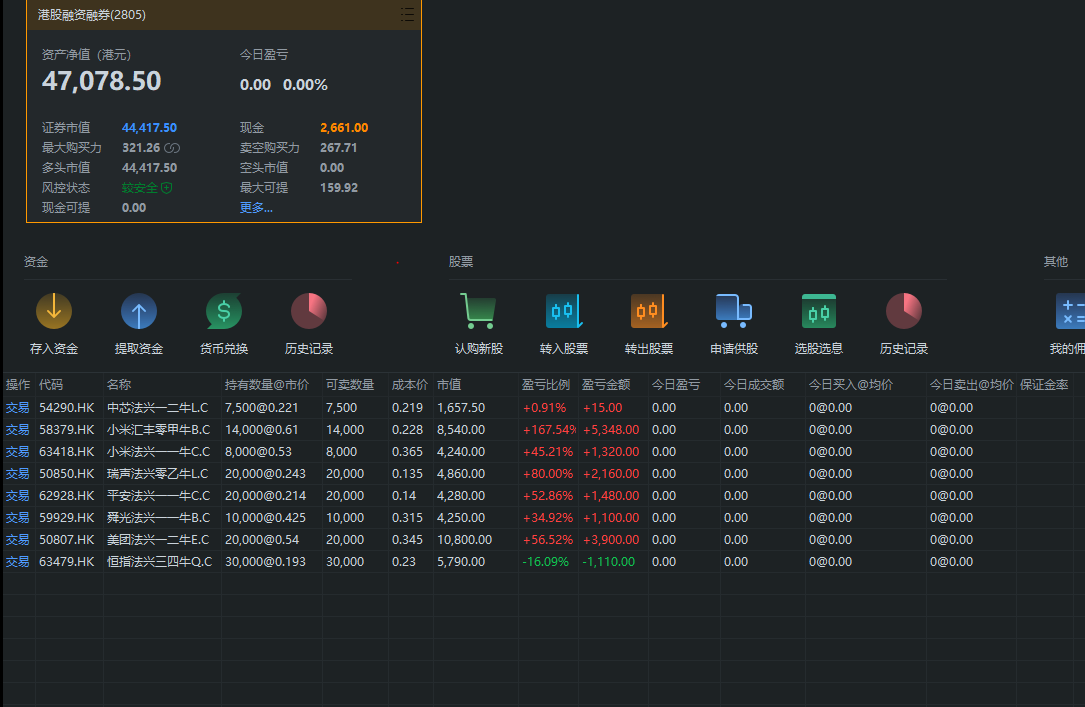
Task: Click the +167.54% profit ratio cell
Action: (x=549, y=430)
